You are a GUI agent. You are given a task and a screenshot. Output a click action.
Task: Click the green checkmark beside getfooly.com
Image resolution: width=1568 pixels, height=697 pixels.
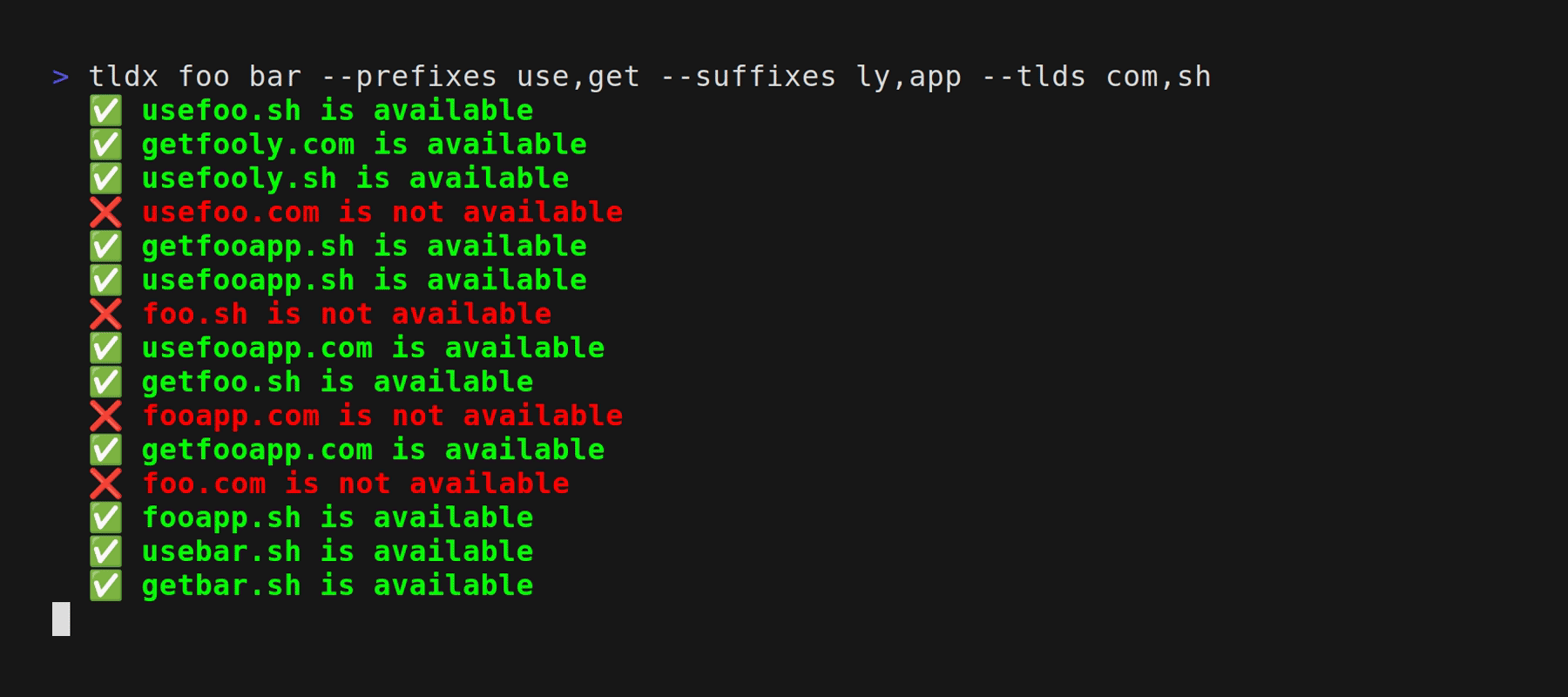pyautogui.click(x=105, y=145)
